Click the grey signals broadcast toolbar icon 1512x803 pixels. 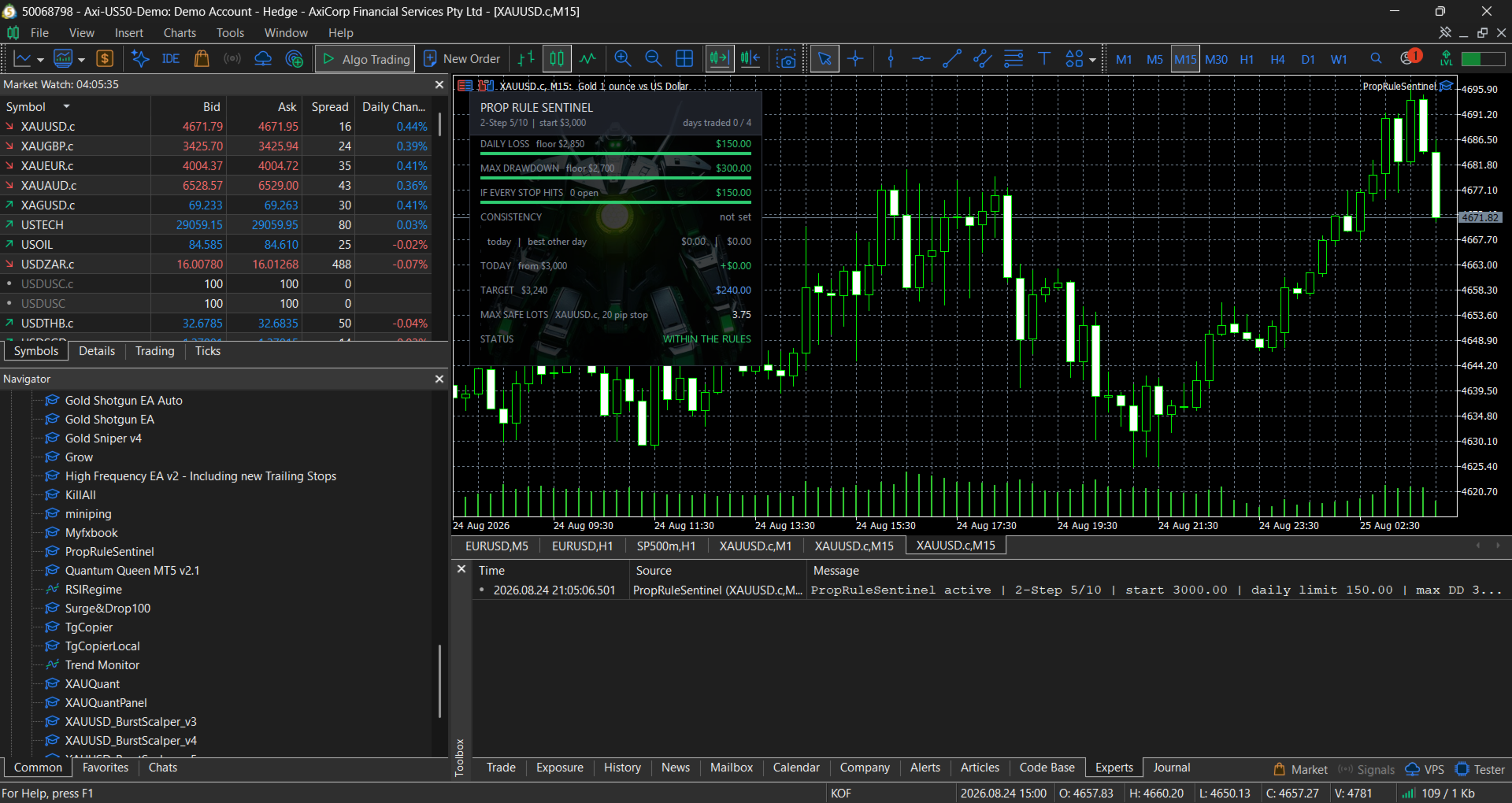(x=232, y=59)
